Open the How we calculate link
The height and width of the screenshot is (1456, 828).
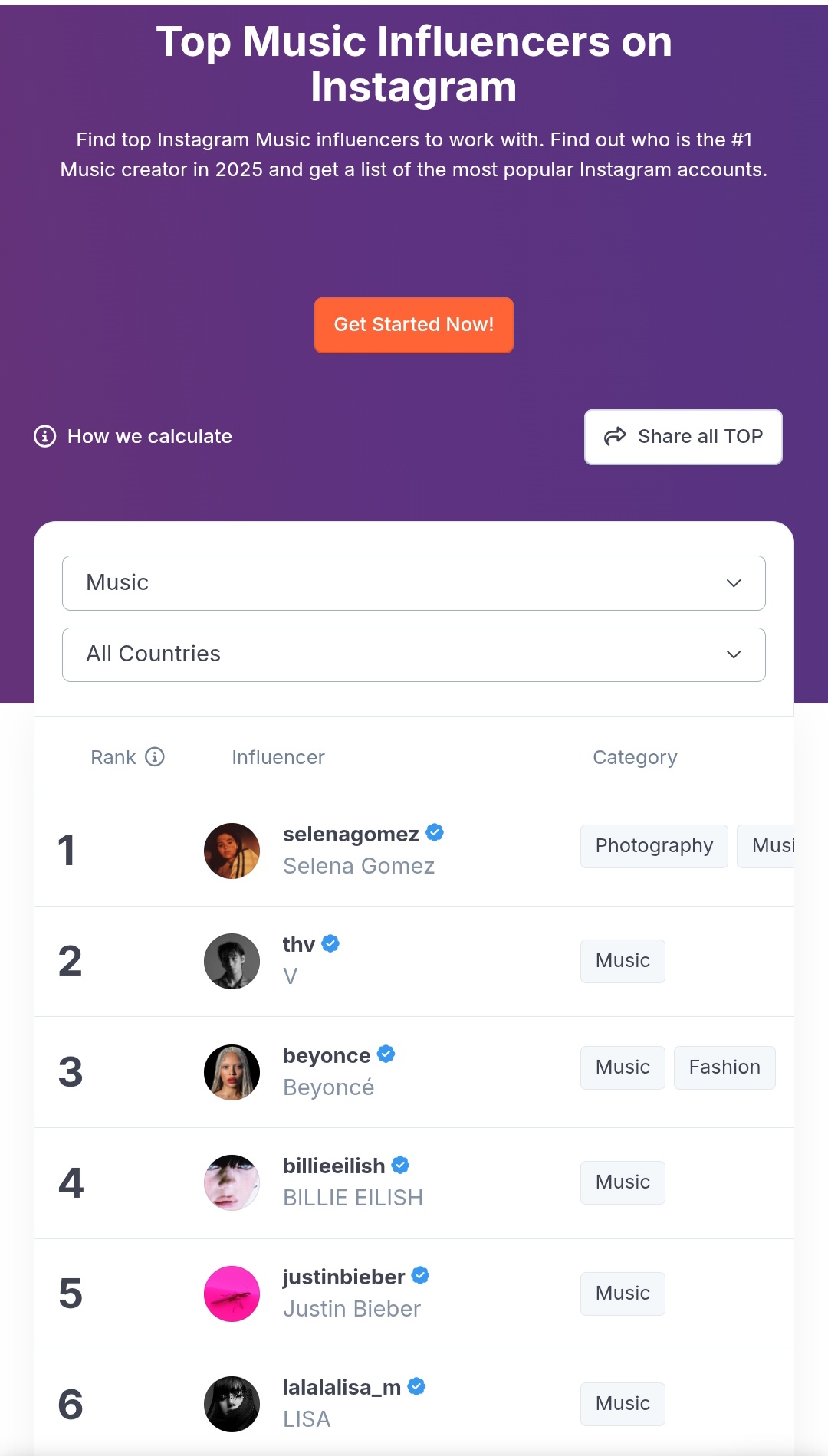click(149, 437)
